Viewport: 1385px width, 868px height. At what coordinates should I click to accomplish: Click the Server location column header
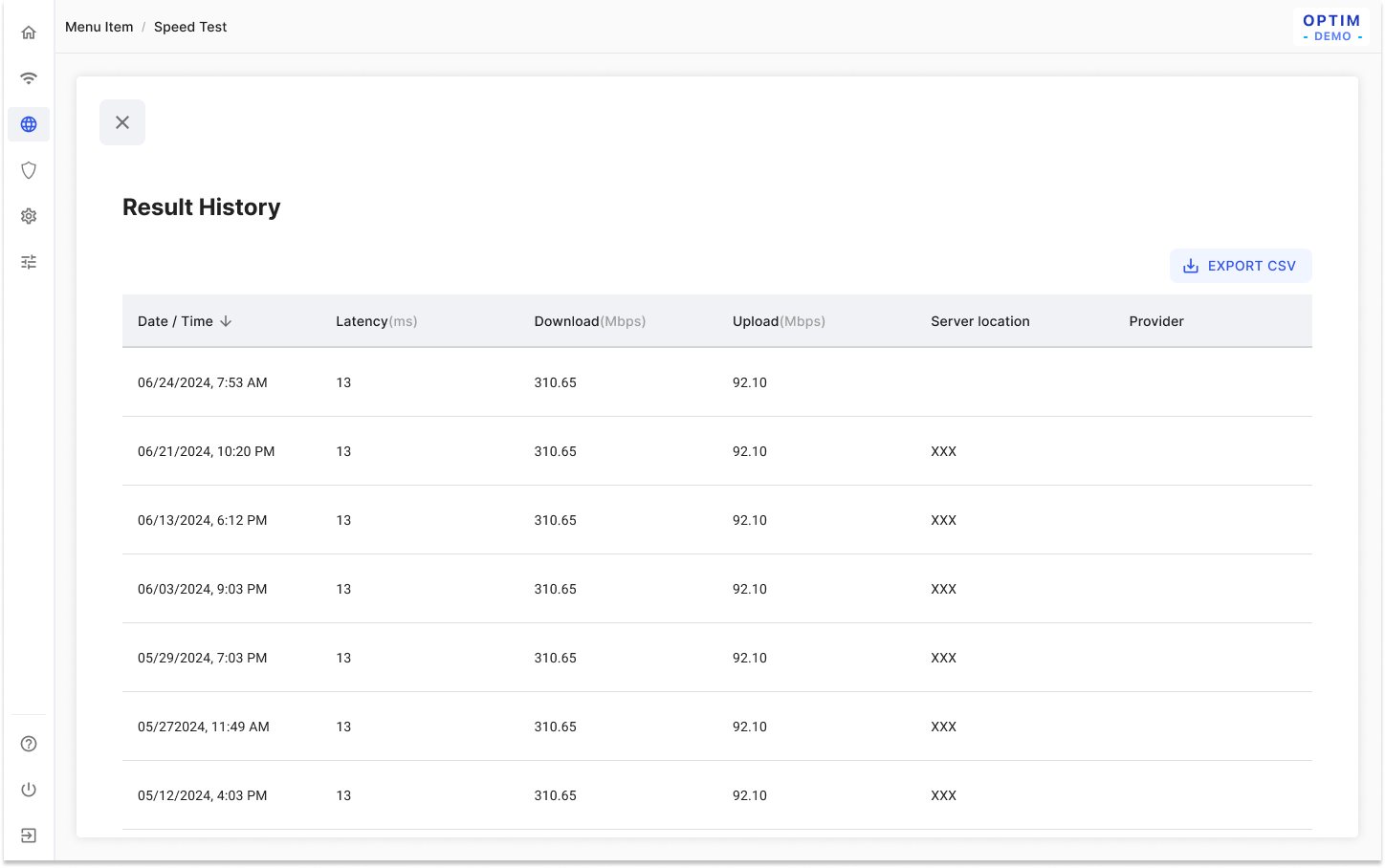pyautogui.click(x=980, y=321)
